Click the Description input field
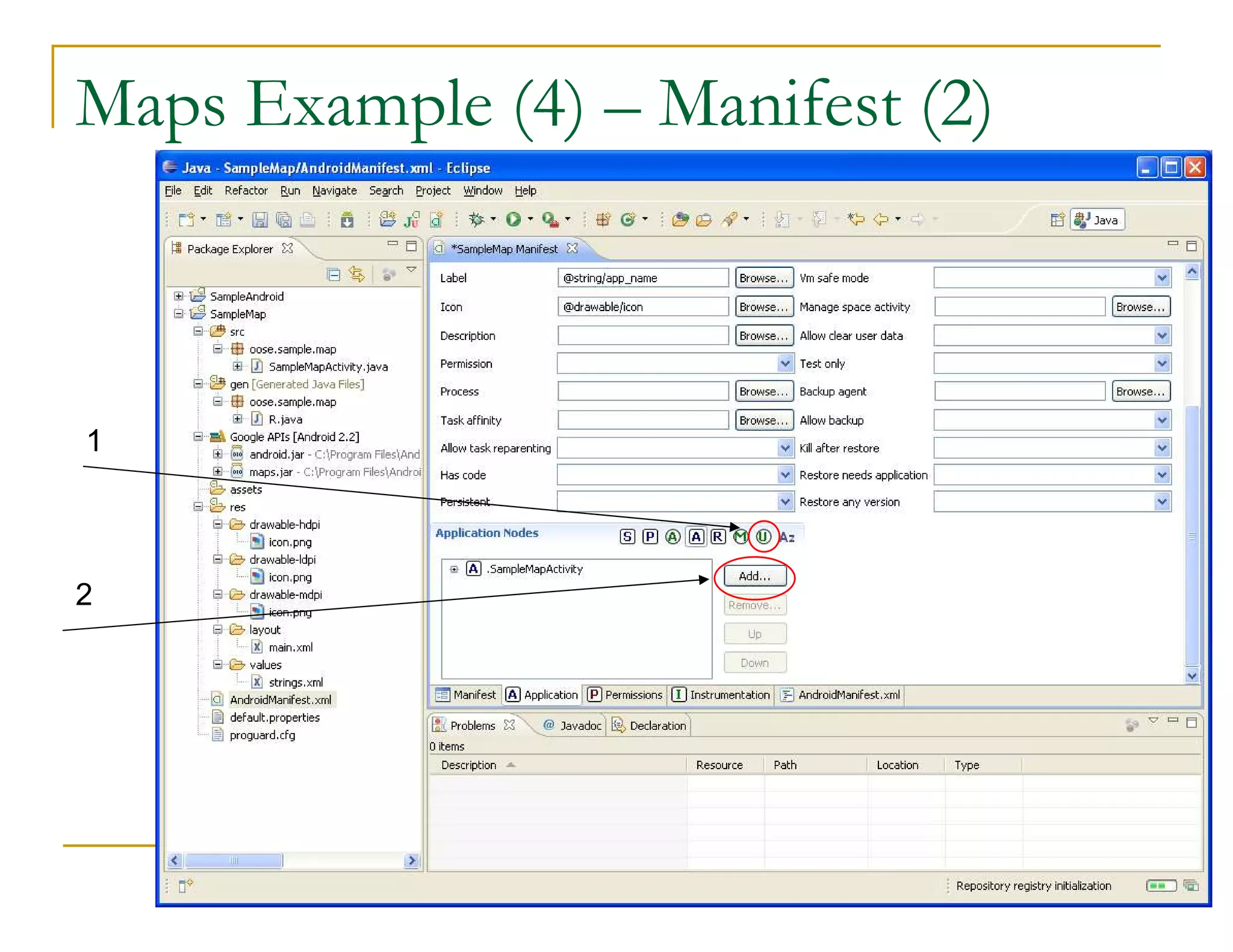Image resolution: width=1233 pixels, height=952 pixels. tap(643, 336)
